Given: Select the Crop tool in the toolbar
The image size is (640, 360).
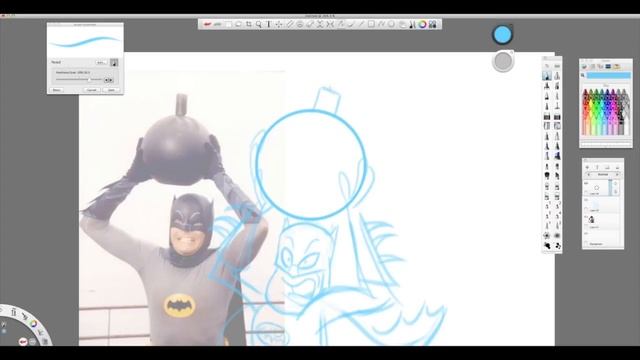Looking at the screenshot, I should pyautogui.click(x=249, y=24).
